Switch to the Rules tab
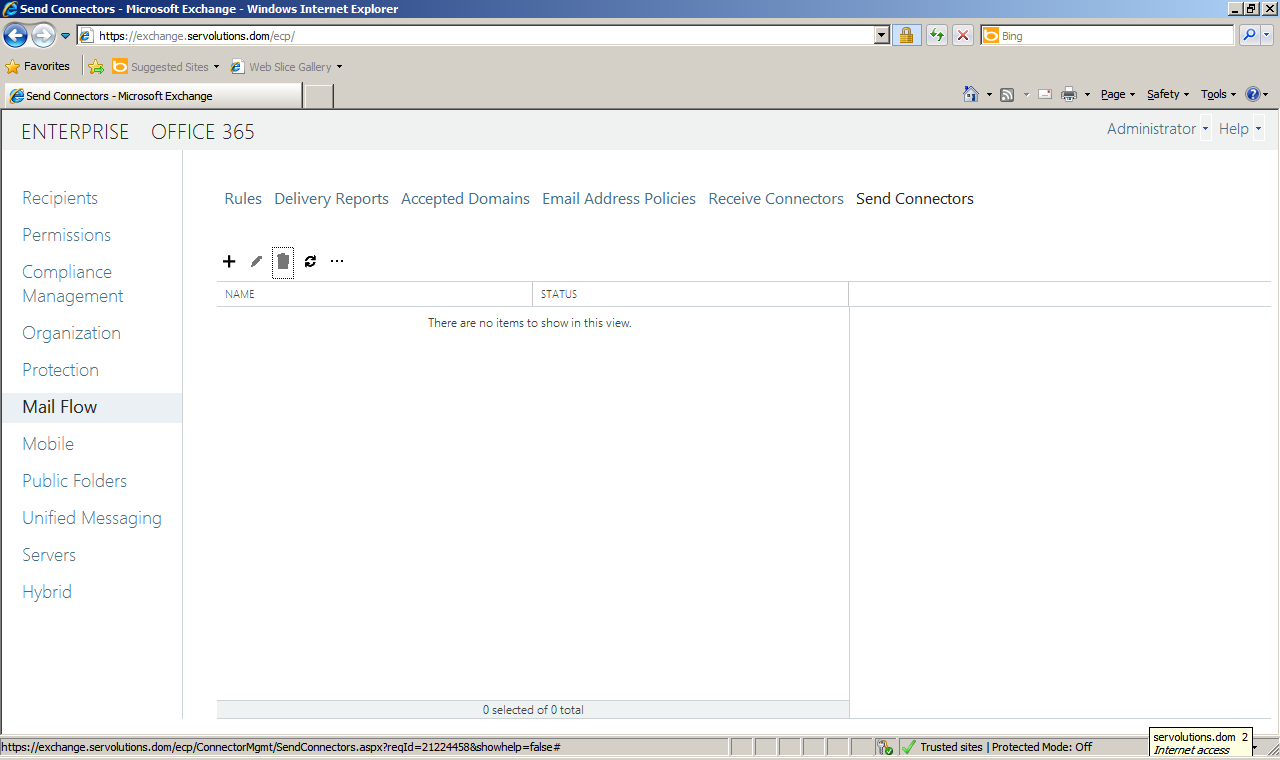 coord(243,199)
